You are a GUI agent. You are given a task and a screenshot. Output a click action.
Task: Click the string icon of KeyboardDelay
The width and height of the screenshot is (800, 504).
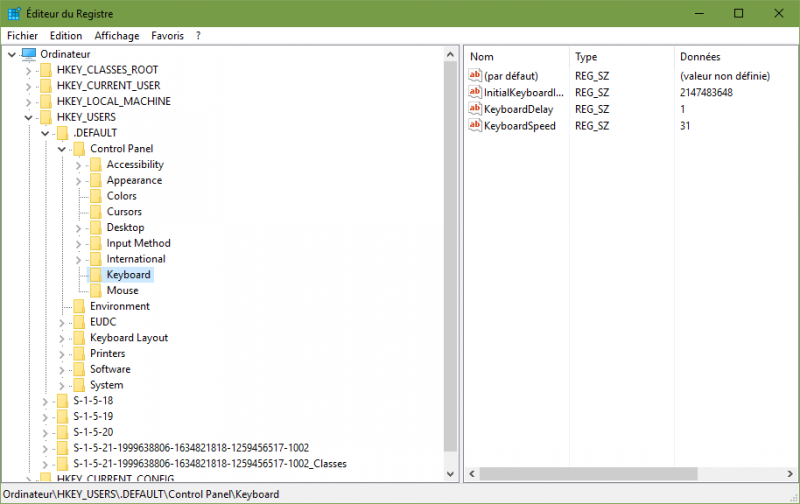[475, 109]
